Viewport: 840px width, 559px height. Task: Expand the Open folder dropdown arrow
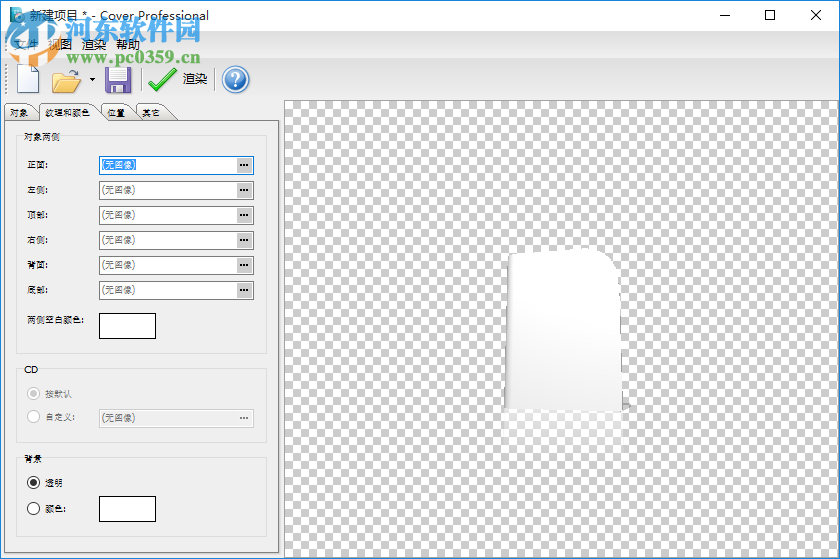coord(92,79)
